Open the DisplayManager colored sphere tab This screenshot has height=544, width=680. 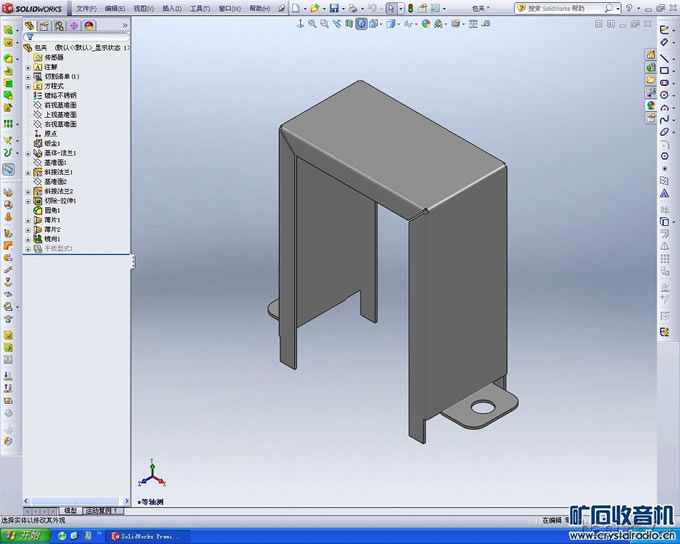click(89, 26)
